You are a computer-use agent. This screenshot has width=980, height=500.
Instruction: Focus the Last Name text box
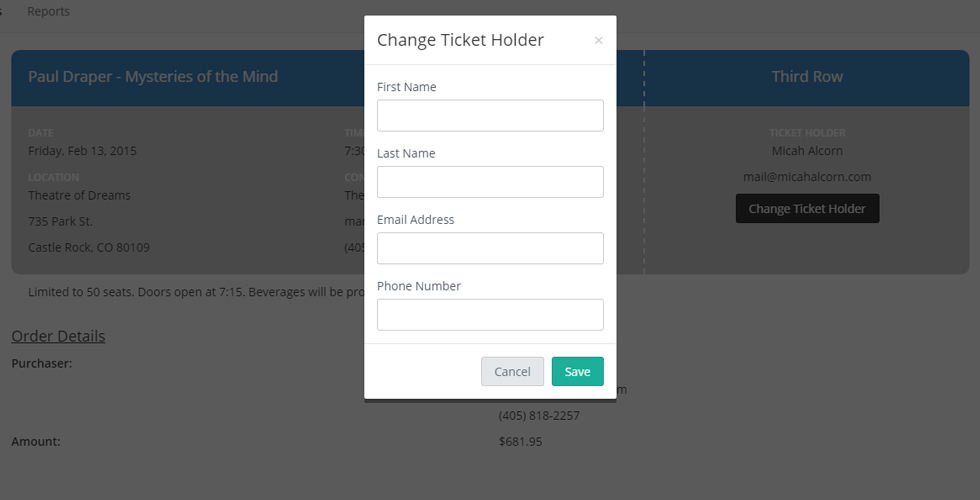tap(490, 182)
